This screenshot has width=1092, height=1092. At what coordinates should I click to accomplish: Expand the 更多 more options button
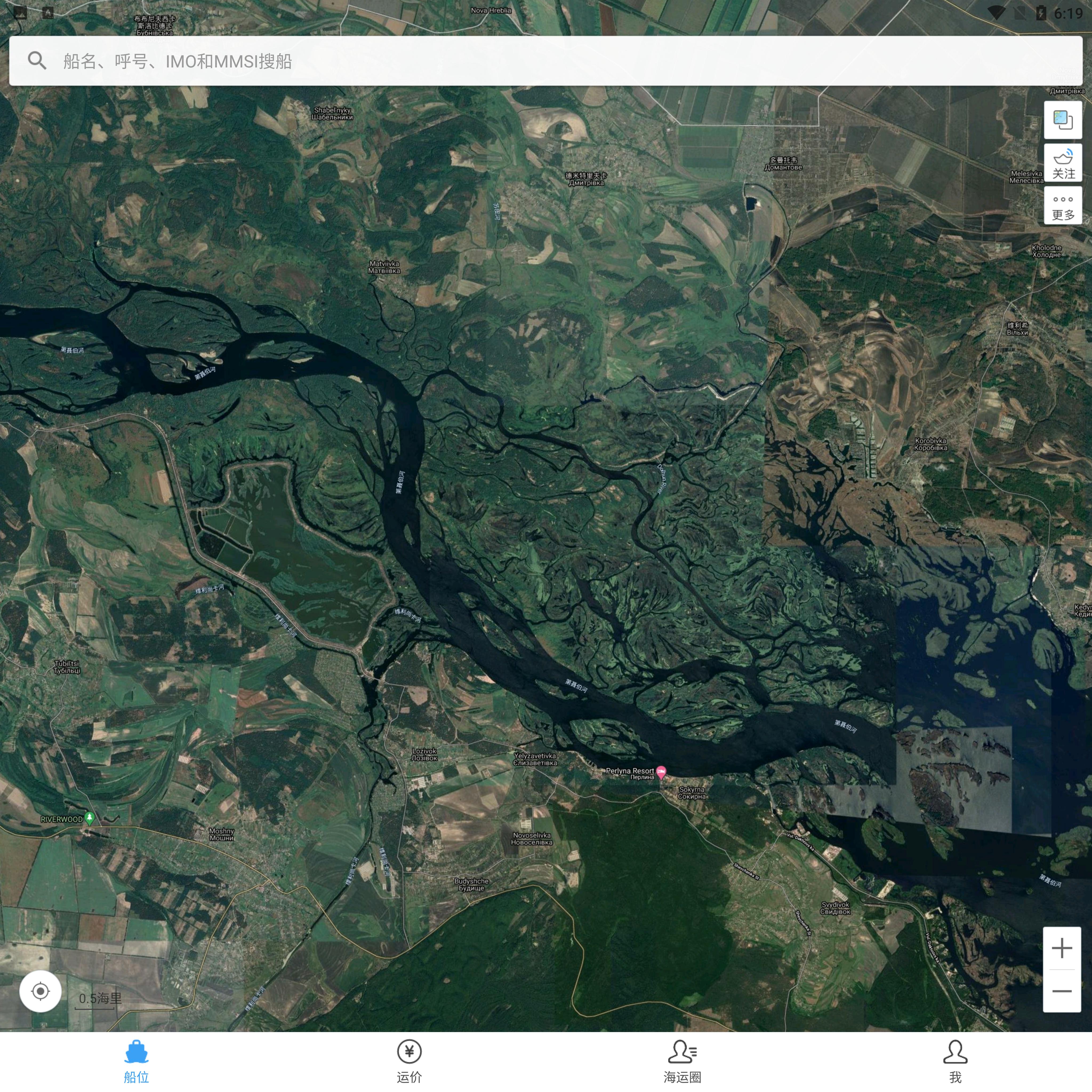1063,206
